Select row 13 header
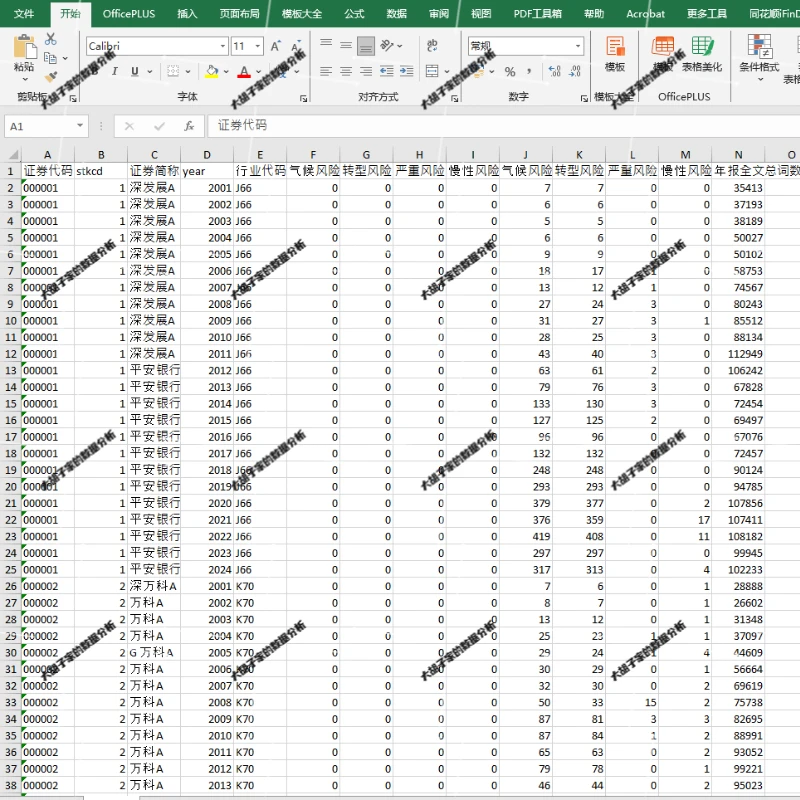 pos(11,370)
